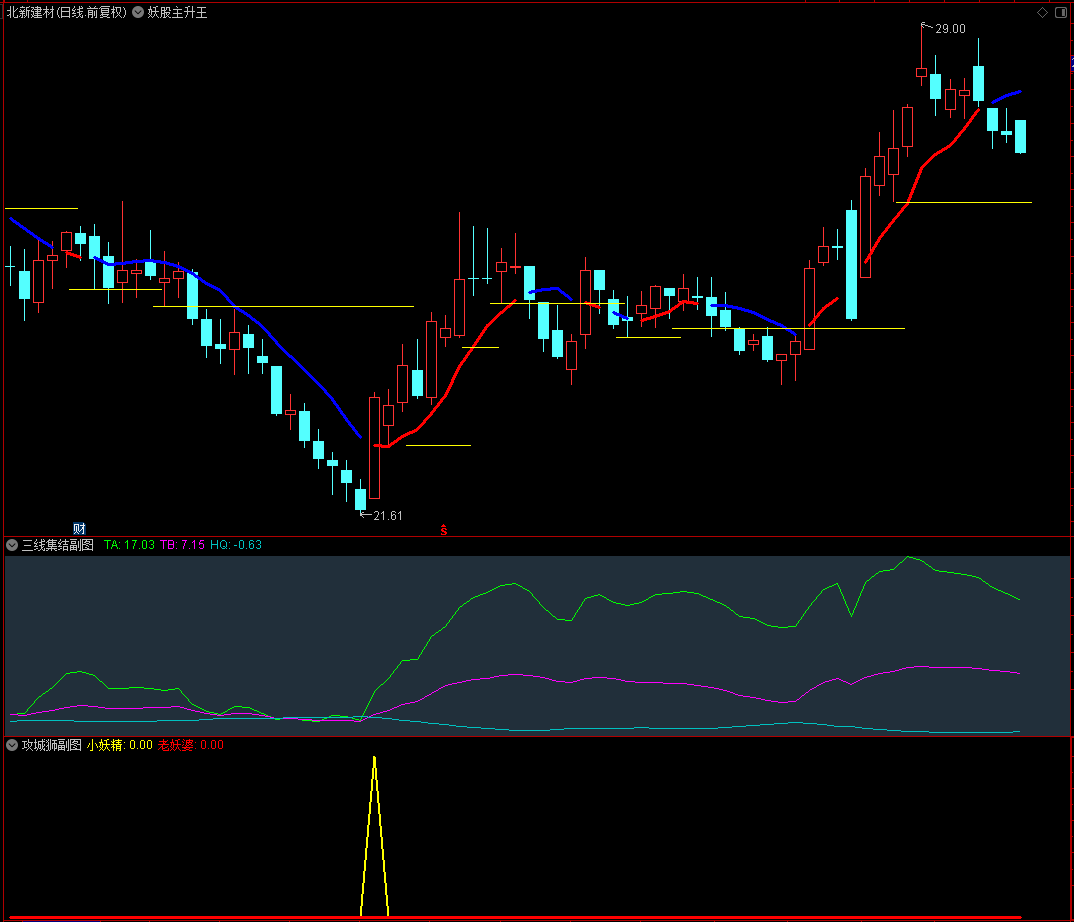
Task: Click the stock title 北新建材(日线,前复权)
Action: coord(66,12)
